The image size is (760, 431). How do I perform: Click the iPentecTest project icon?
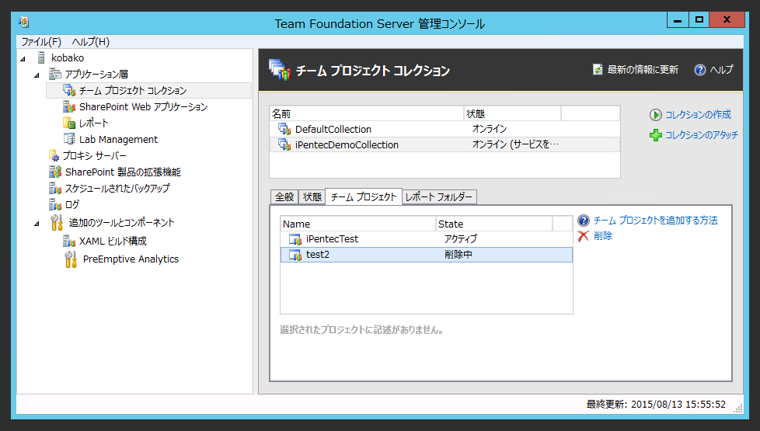tap(295, 239)
